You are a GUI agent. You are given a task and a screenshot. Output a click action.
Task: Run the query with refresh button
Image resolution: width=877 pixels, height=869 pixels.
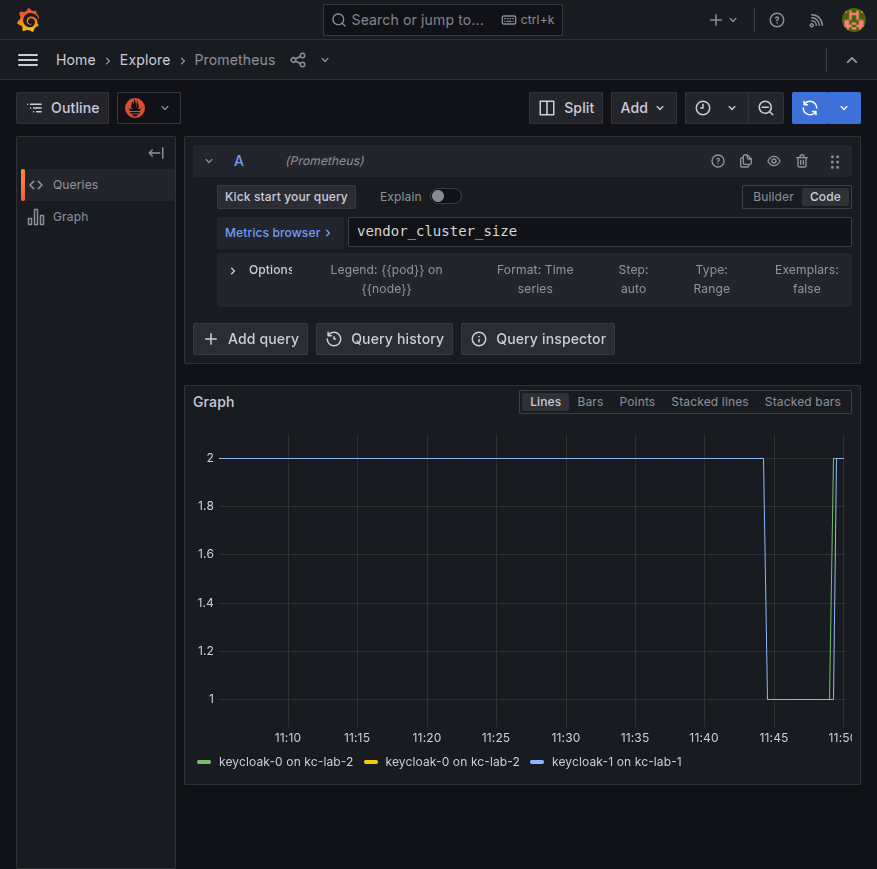[x=810, y=108]
